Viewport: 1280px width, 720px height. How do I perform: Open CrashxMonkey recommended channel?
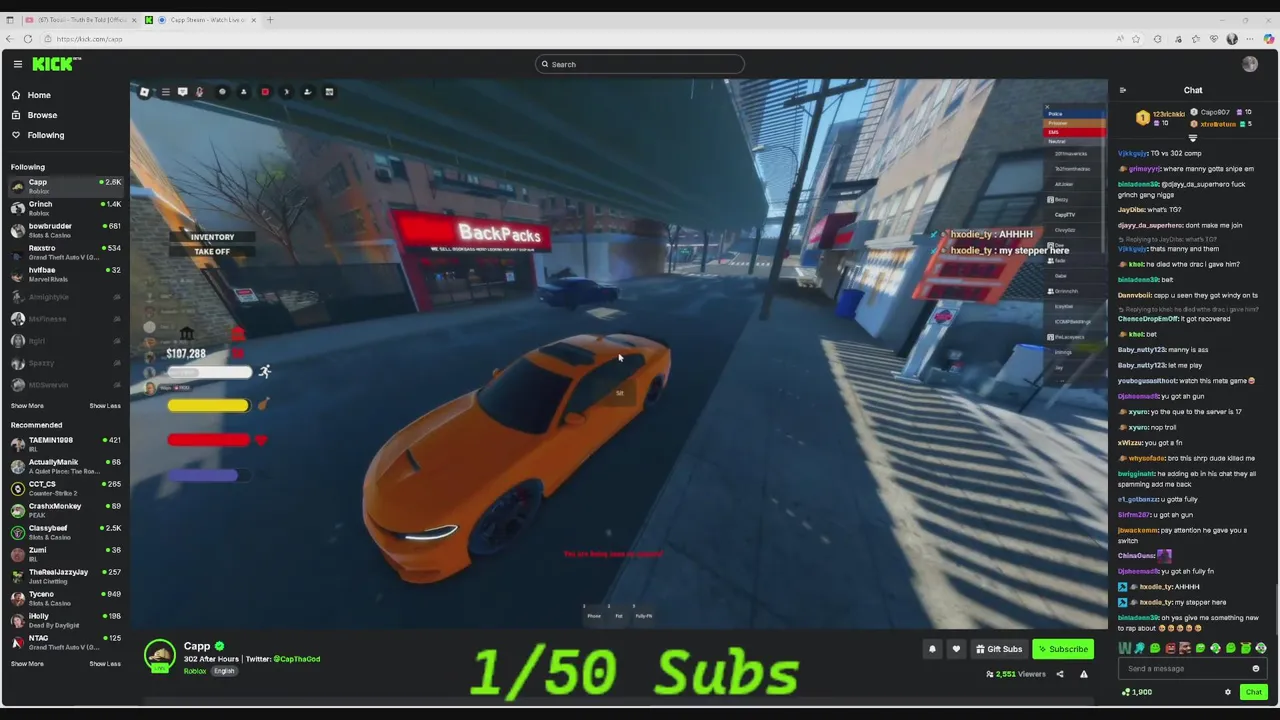coord(65,510)
